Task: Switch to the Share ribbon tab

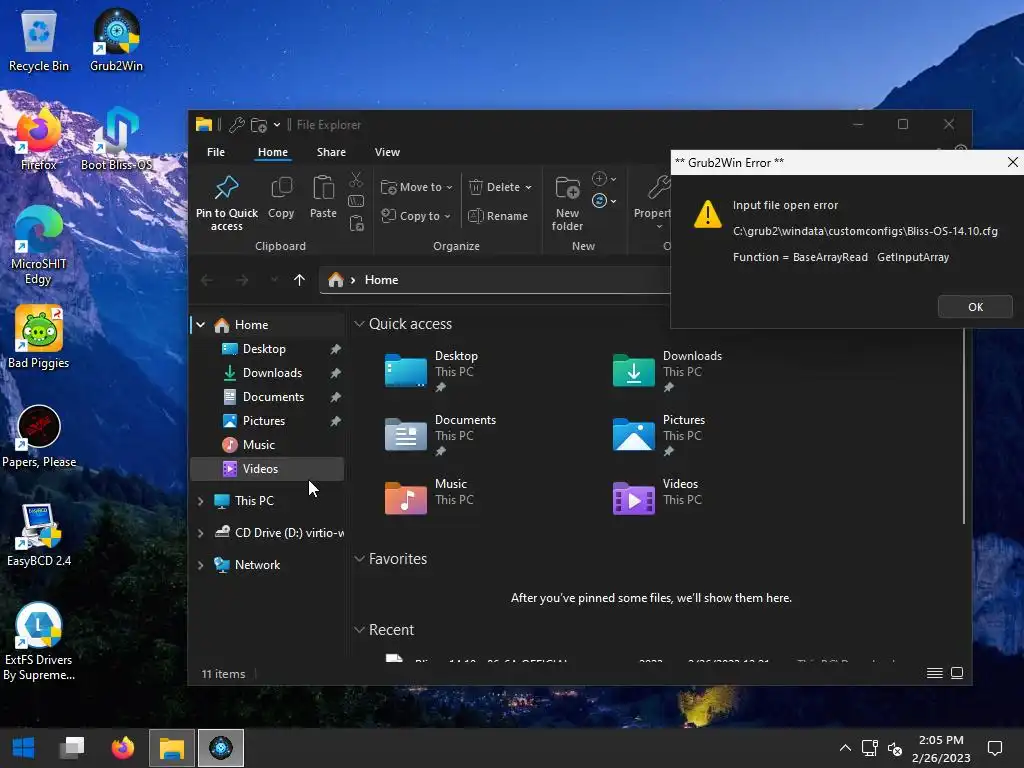Action: (331, 152)
